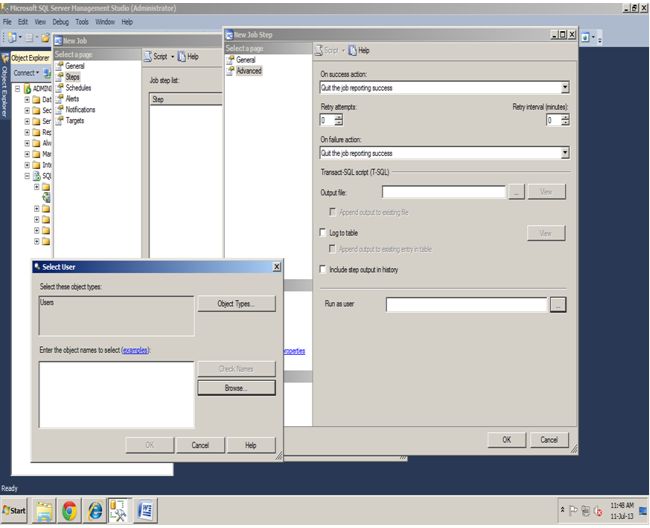Open the File menu
The height and width of the screenshot is (528, 650).
tap(7, 22)
